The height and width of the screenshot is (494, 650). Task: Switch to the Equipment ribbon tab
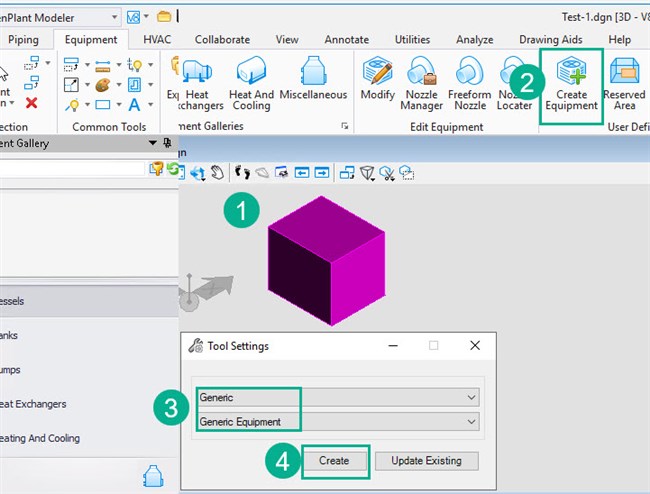click(91, 40)
